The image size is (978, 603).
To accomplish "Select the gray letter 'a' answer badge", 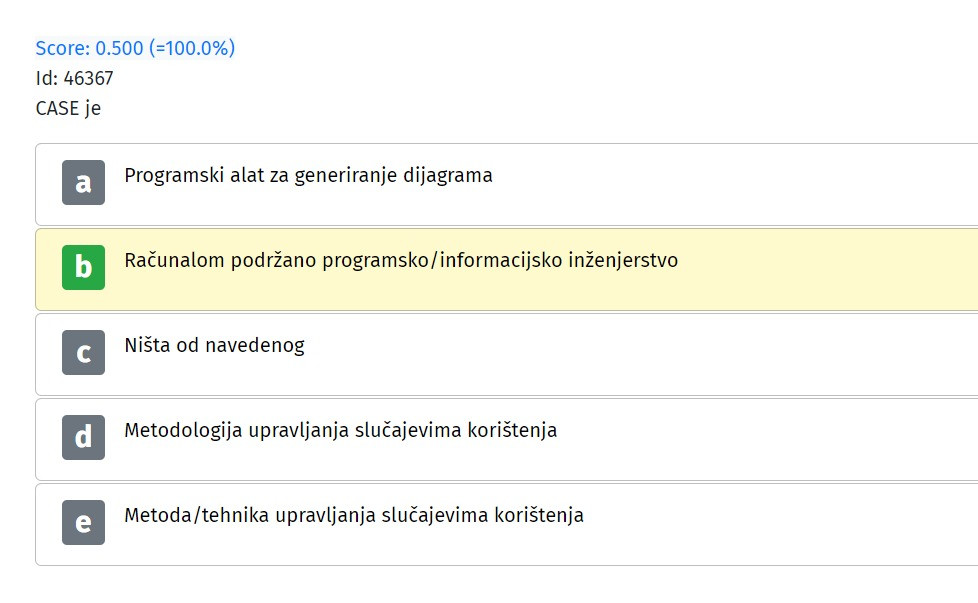I will pos(83,182).
